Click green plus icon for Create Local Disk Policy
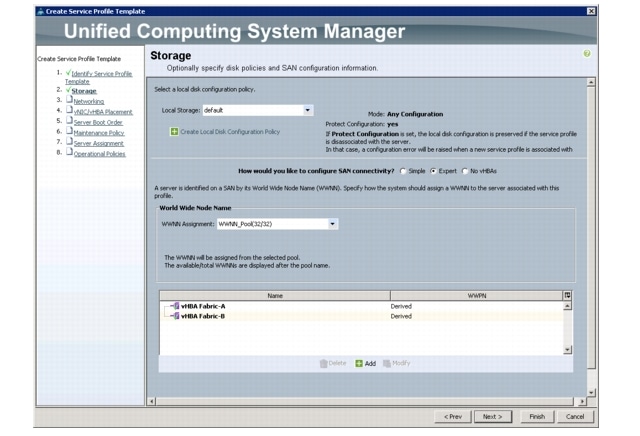Viewport: 640px width, 436px height. point(174,131)
